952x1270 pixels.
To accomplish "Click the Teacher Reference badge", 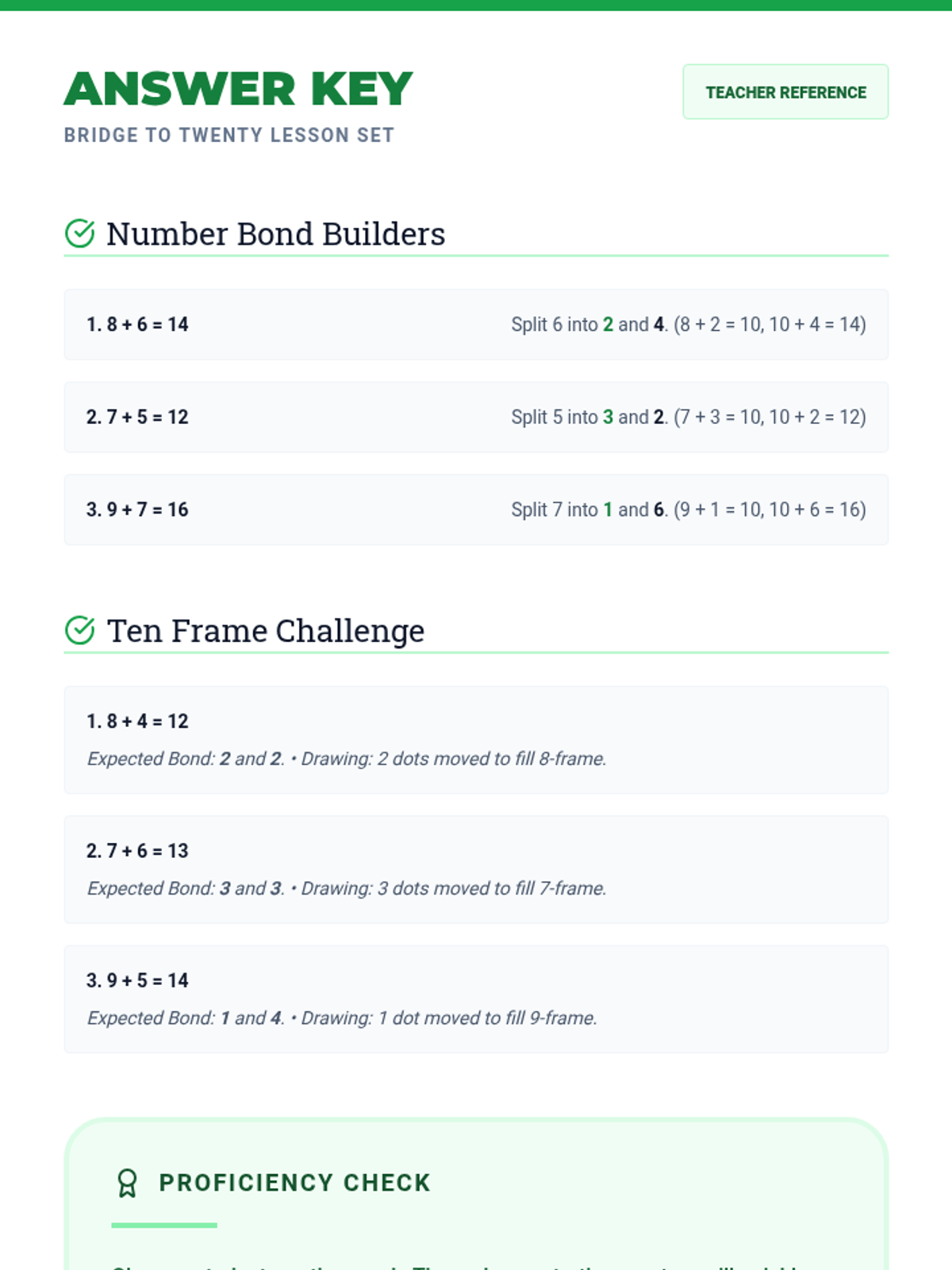I will [x=785, y=92].
